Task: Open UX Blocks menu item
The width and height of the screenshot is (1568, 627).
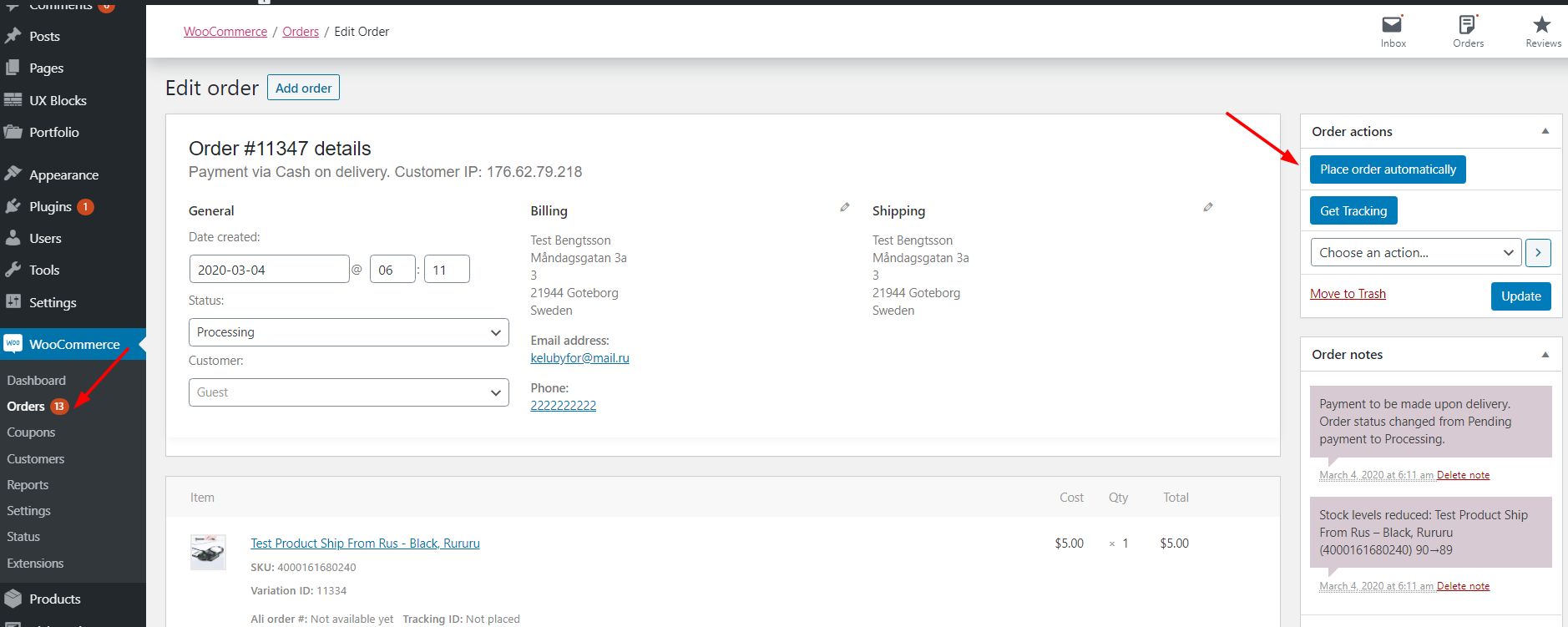Action: point(58,100)
